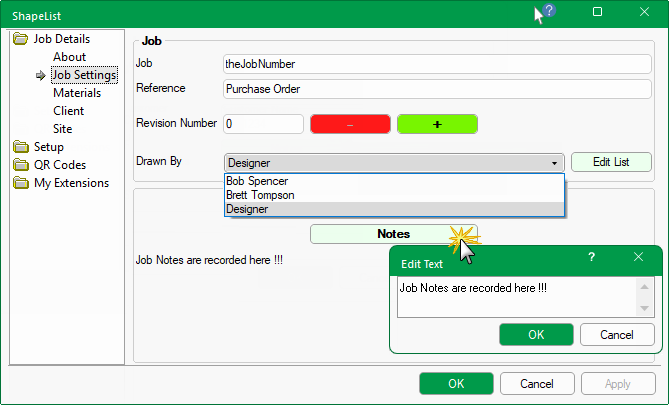Click the 'Job Notes are recorded here !!!' label
Screen dimensions: 669x405
point(209,260)
